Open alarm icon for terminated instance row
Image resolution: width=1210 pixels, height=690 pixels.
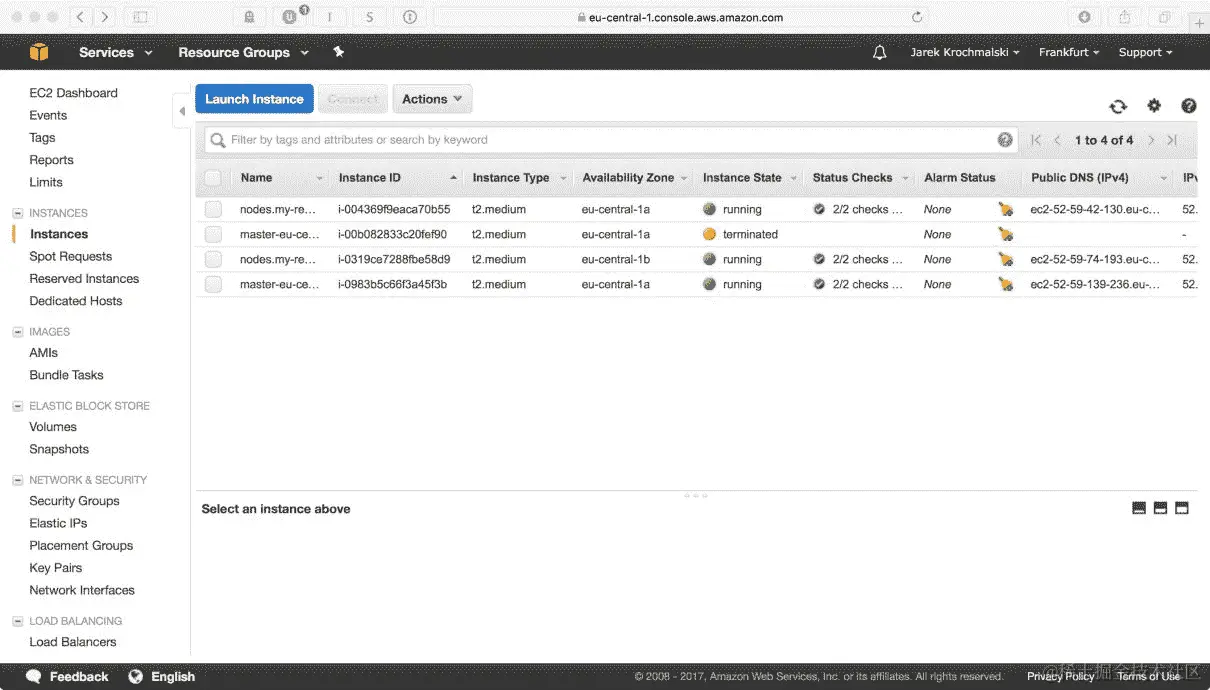pyautogui.click(x=1005, y=234)
